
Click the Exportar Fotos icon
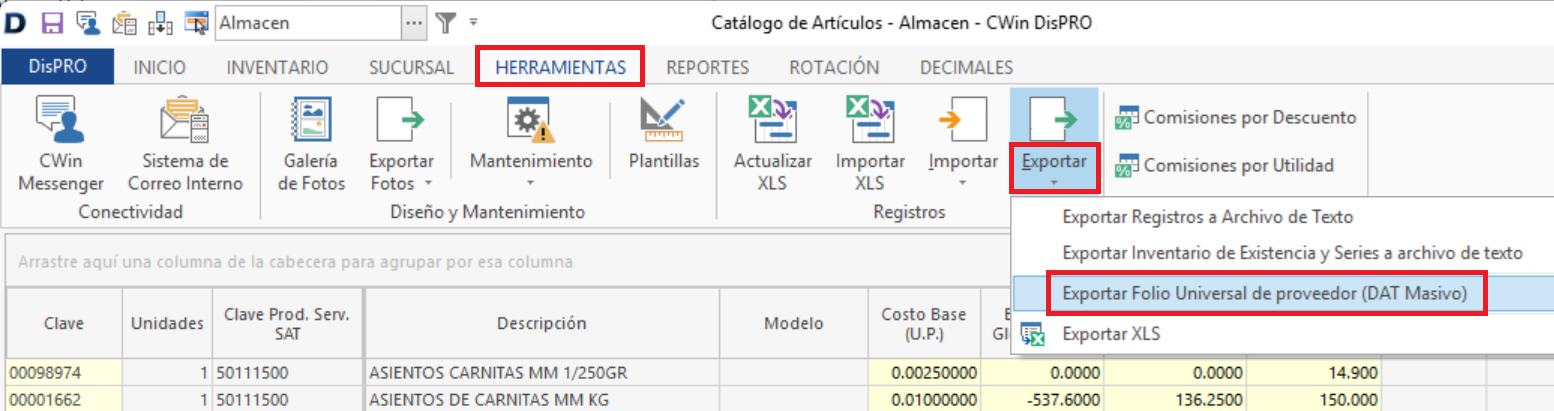coord(401,120)
